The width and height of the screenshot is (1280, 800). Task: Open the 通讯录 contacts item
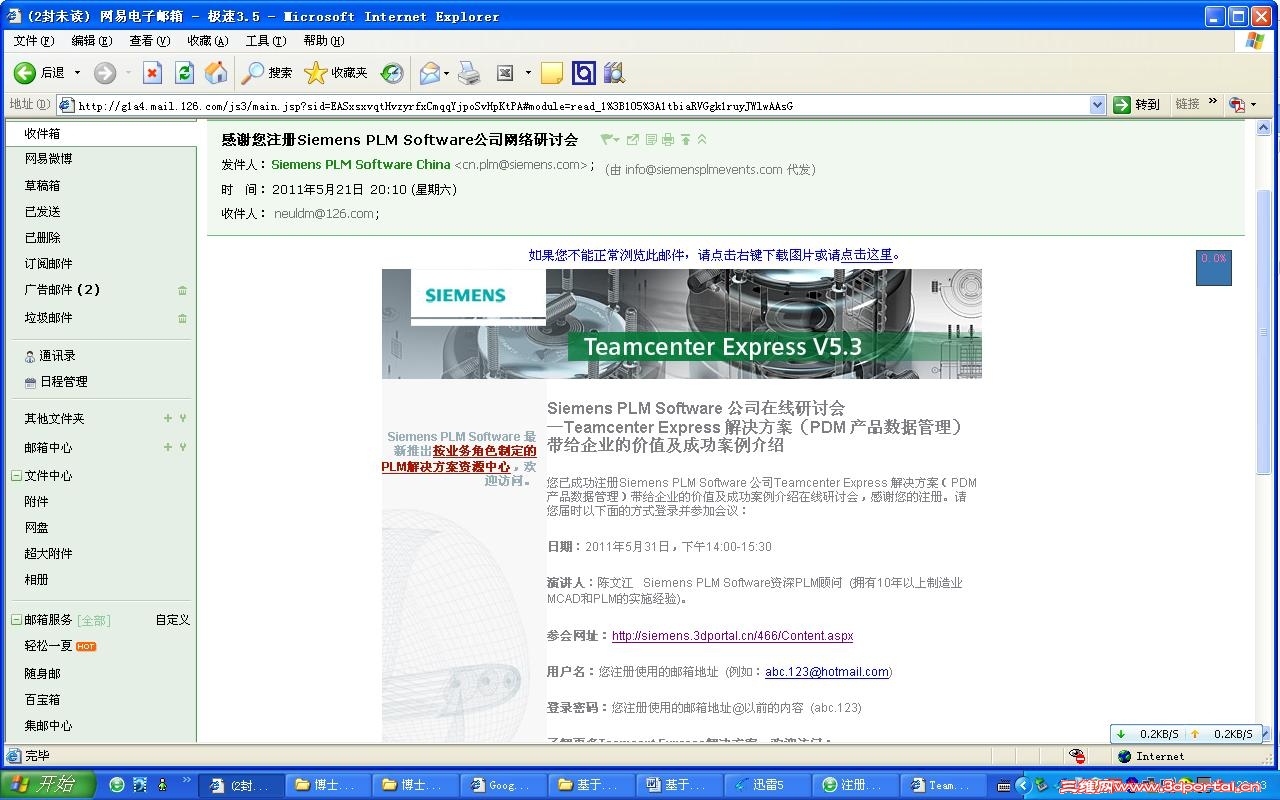[57, 356]
